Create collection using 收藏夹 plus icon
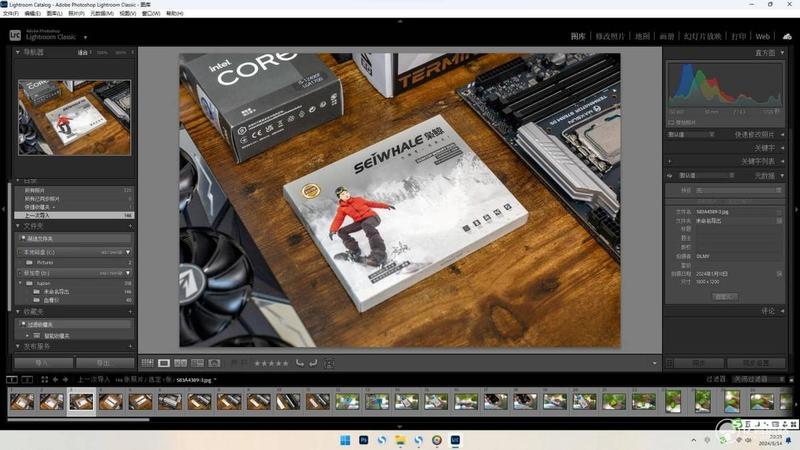Screen dimensions: 800x450 tap(130, 311)
